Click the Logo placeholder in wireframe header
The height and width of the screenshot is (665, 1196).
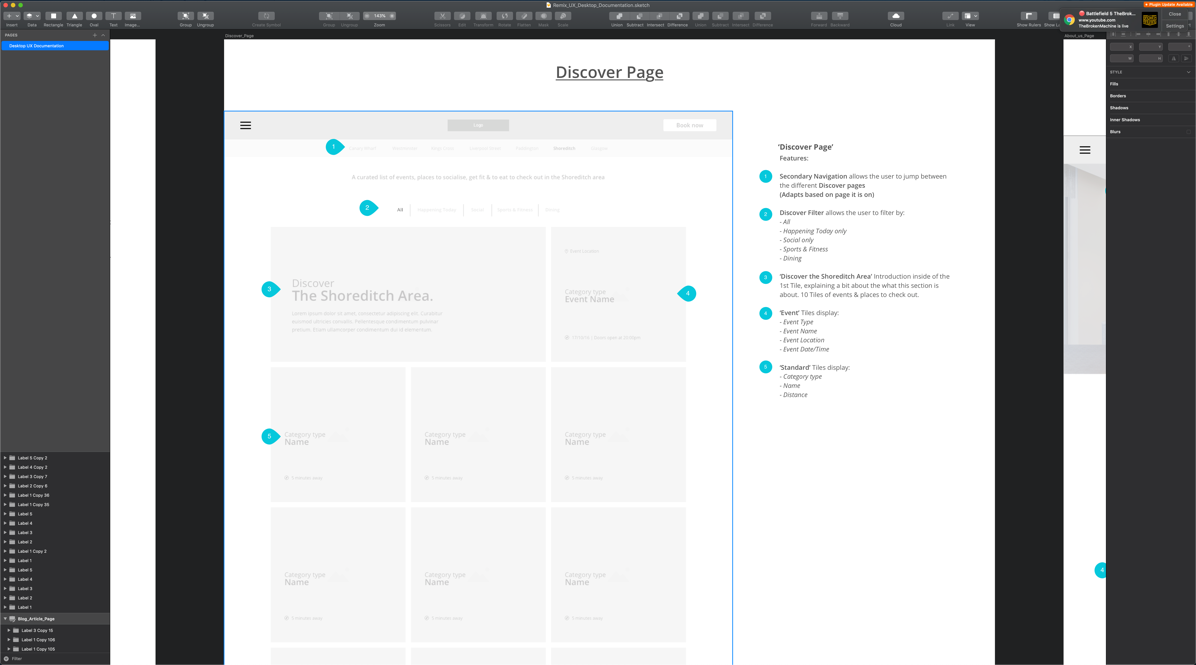478,125
